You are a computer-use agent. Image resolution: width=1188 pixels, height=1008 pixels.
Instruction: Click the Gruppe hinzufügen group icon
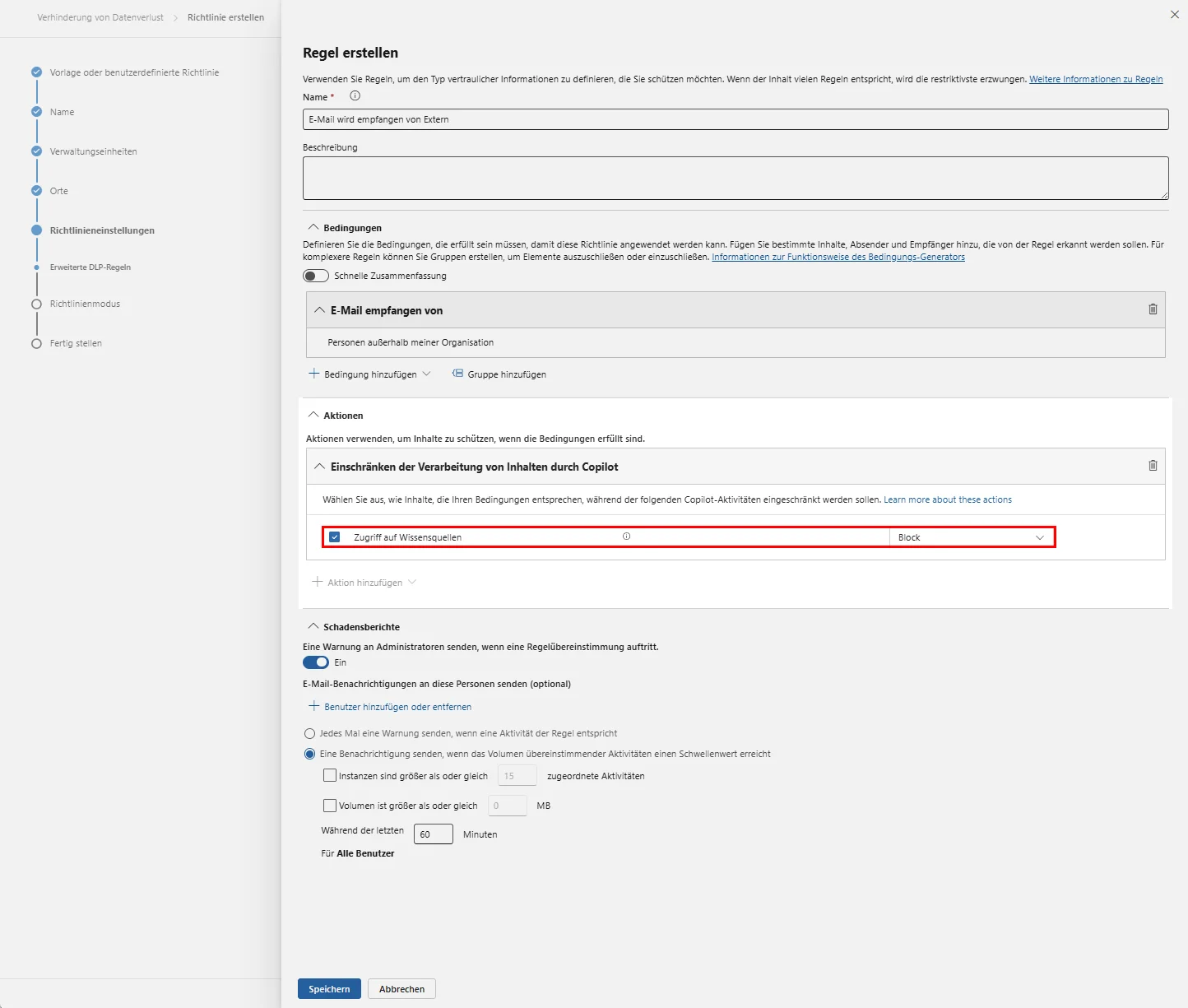click(457, 374)
